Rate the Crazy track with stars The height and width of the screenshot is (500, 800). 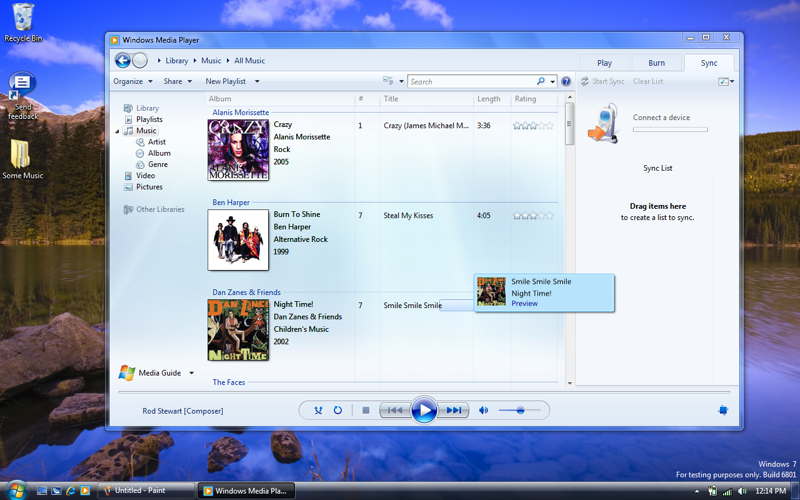click(533, 126)
